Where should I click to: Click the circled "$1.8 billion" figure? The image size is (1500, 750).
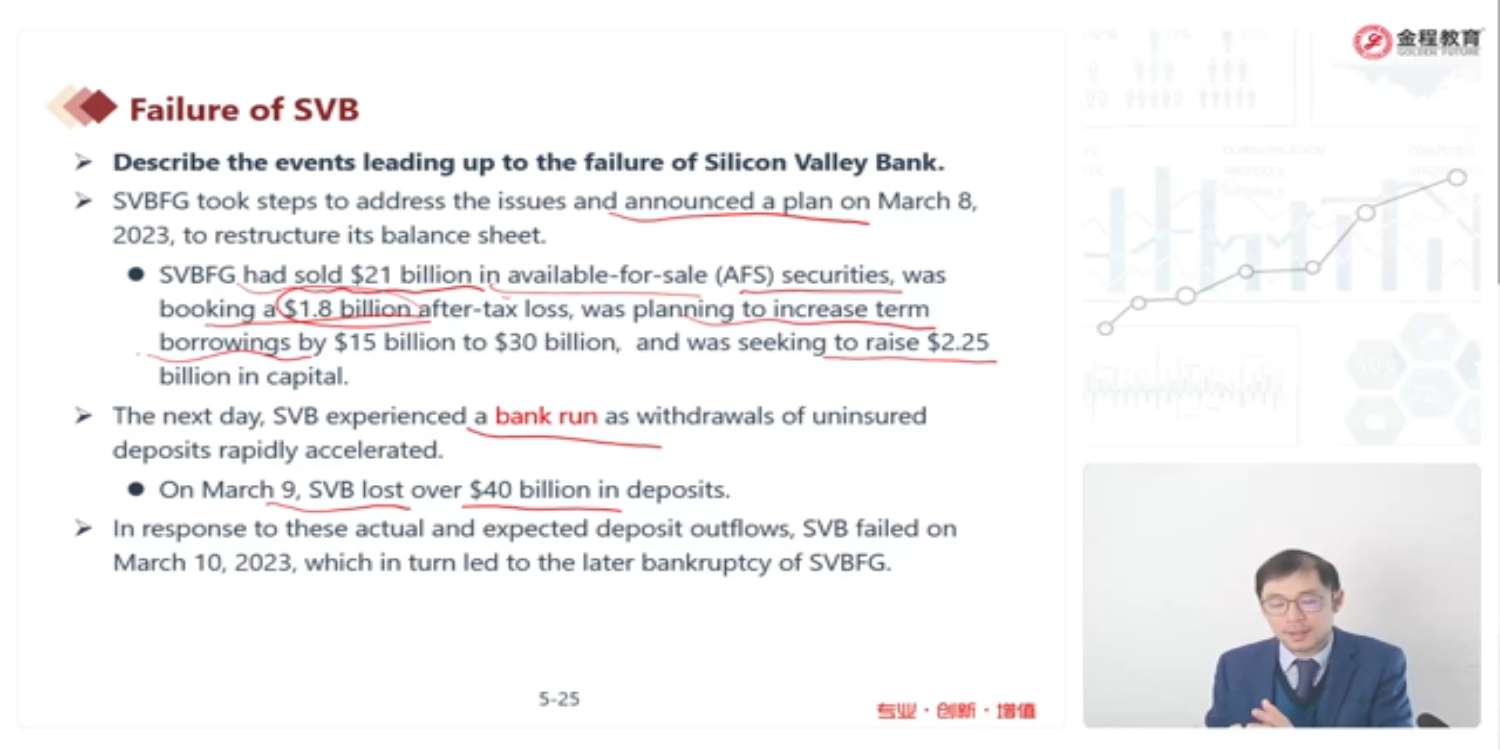(347, 309)
